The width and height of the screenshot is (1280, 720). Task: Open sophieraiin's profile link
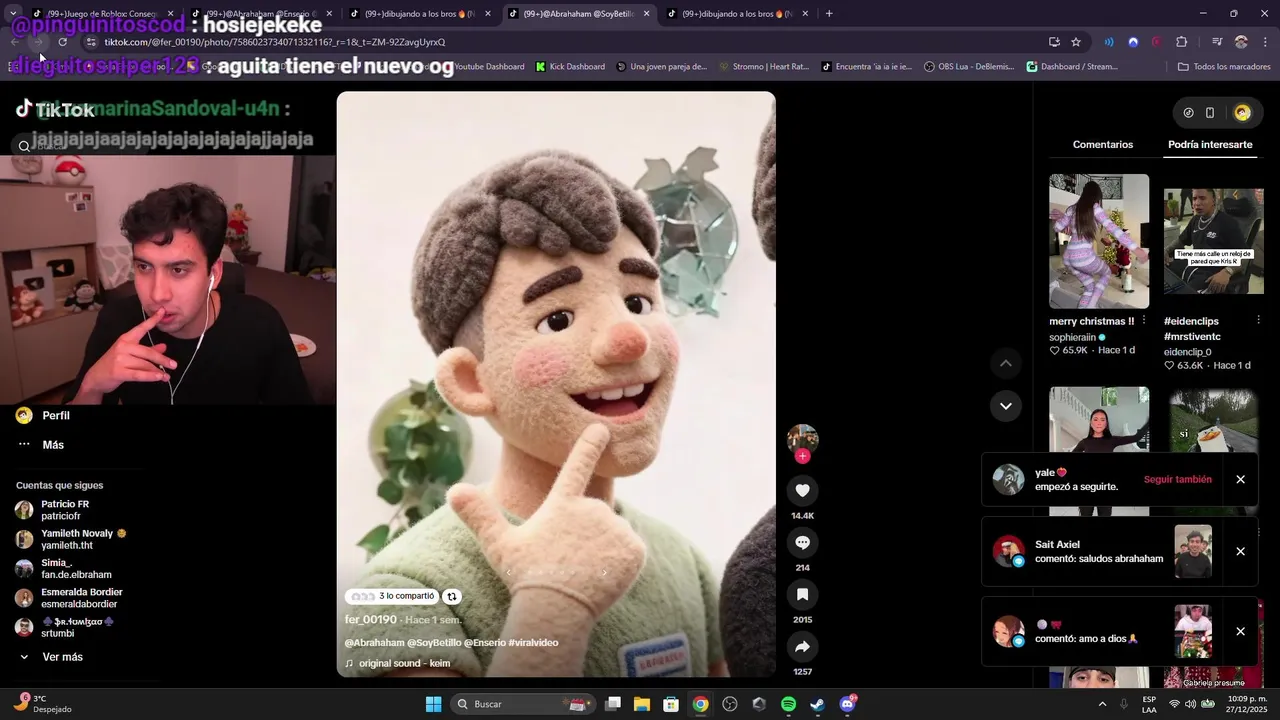click(1072, 337)
